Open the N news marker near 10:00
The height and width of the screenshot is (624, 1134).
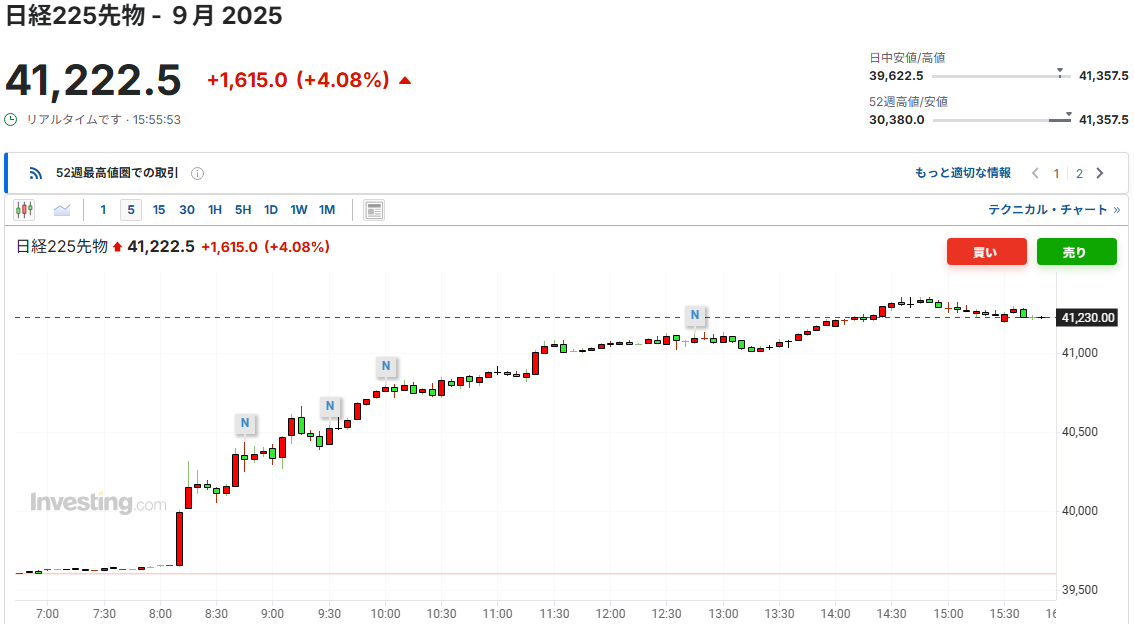(x=386, y=366)
